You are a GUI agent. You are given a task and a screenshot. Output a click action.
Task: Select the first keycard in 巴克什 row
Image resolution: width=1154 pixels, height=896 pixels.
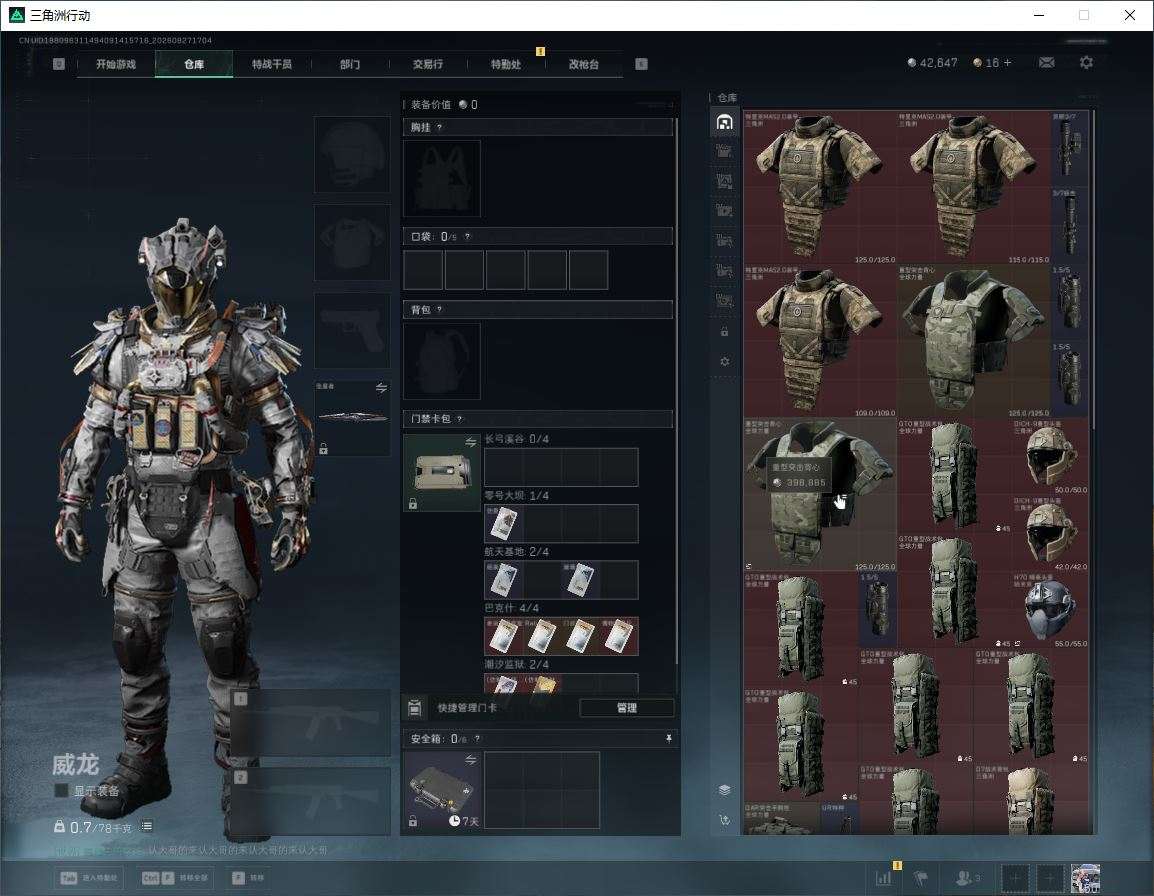click(503, 636)
